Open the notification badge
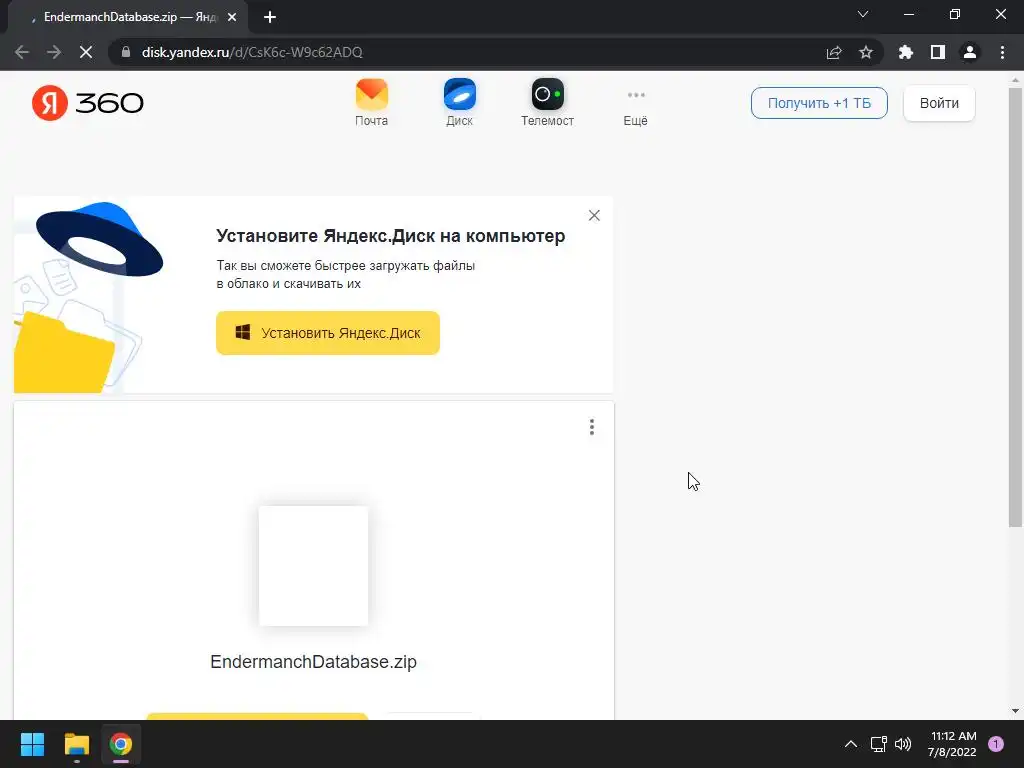 (x=996, y=744)
